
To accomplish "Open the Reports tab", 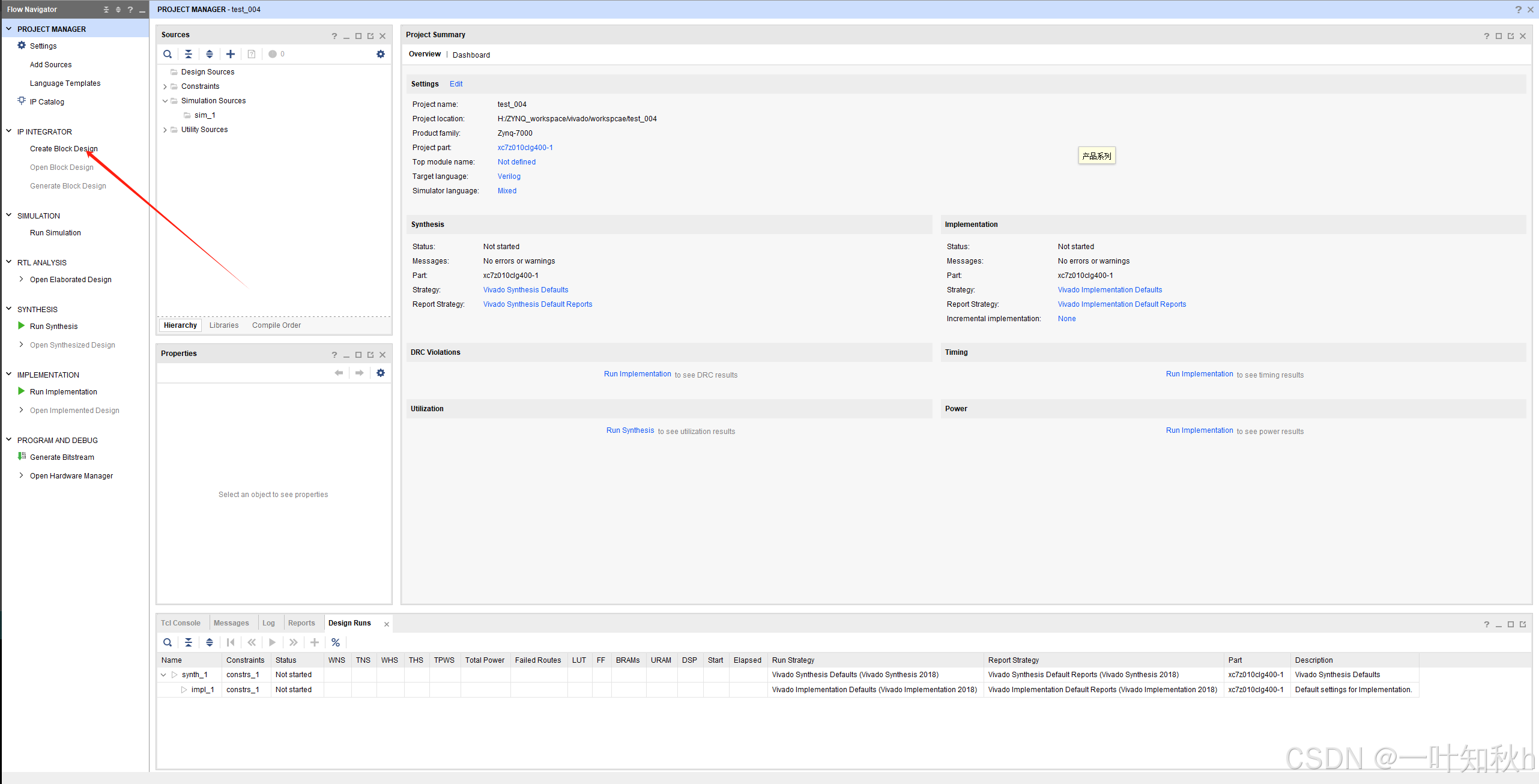I will point(301,623).
